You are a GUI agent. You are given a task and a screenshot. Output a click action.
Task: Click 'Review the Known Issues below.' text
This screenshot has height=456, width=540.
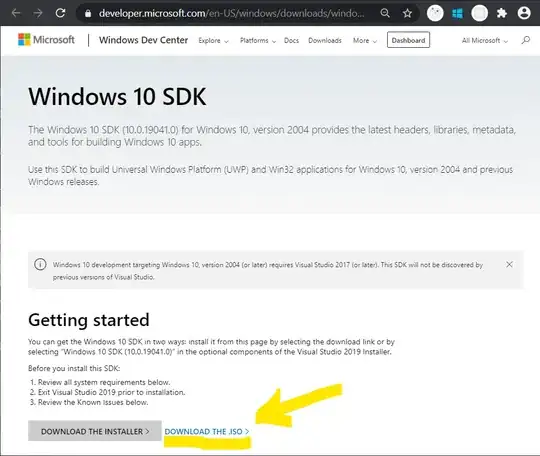pos(93,402)
